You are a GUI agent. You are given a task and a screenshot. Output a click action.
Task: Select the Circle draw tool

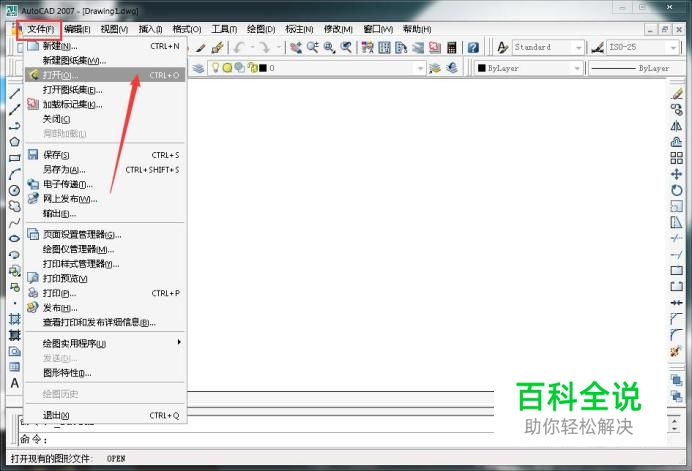coord(15,190)
